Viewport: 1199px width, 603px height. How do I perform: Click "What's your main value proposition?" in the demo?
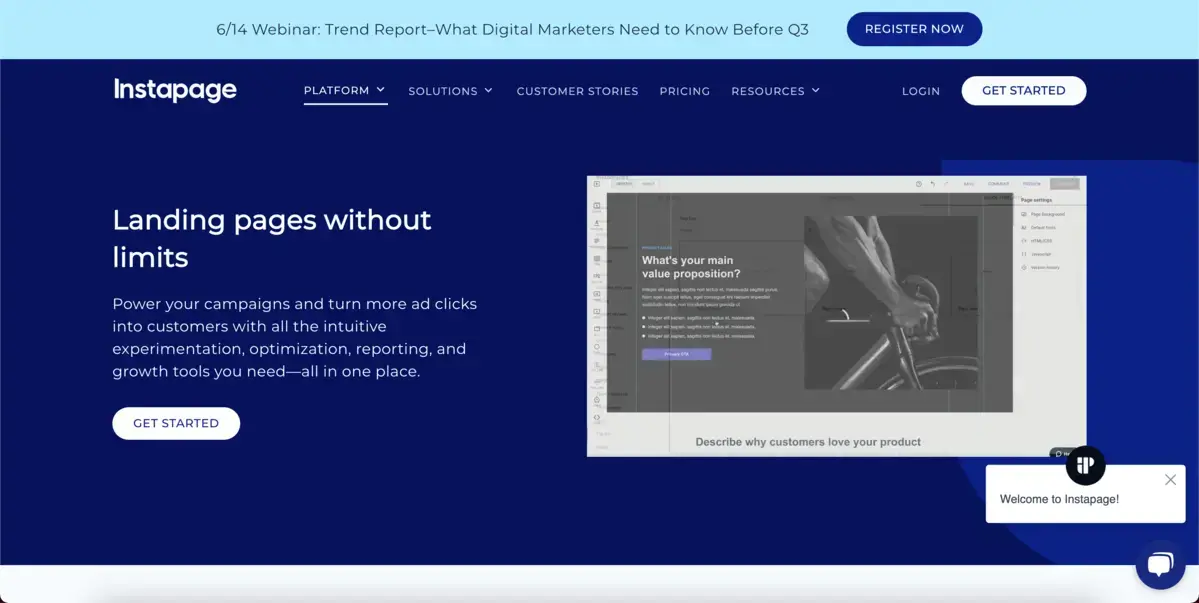[691, 267]
